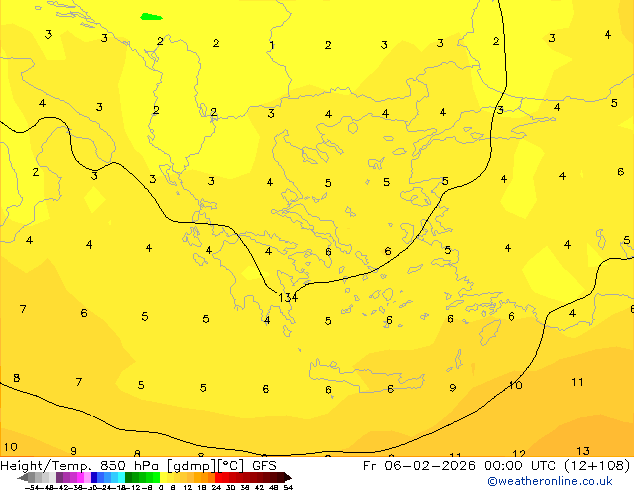634x490 pixels.
Task: Click the 'Fr 06-02-2026 00:00 UTC' timestamp
Action: (x=461, y=466)
